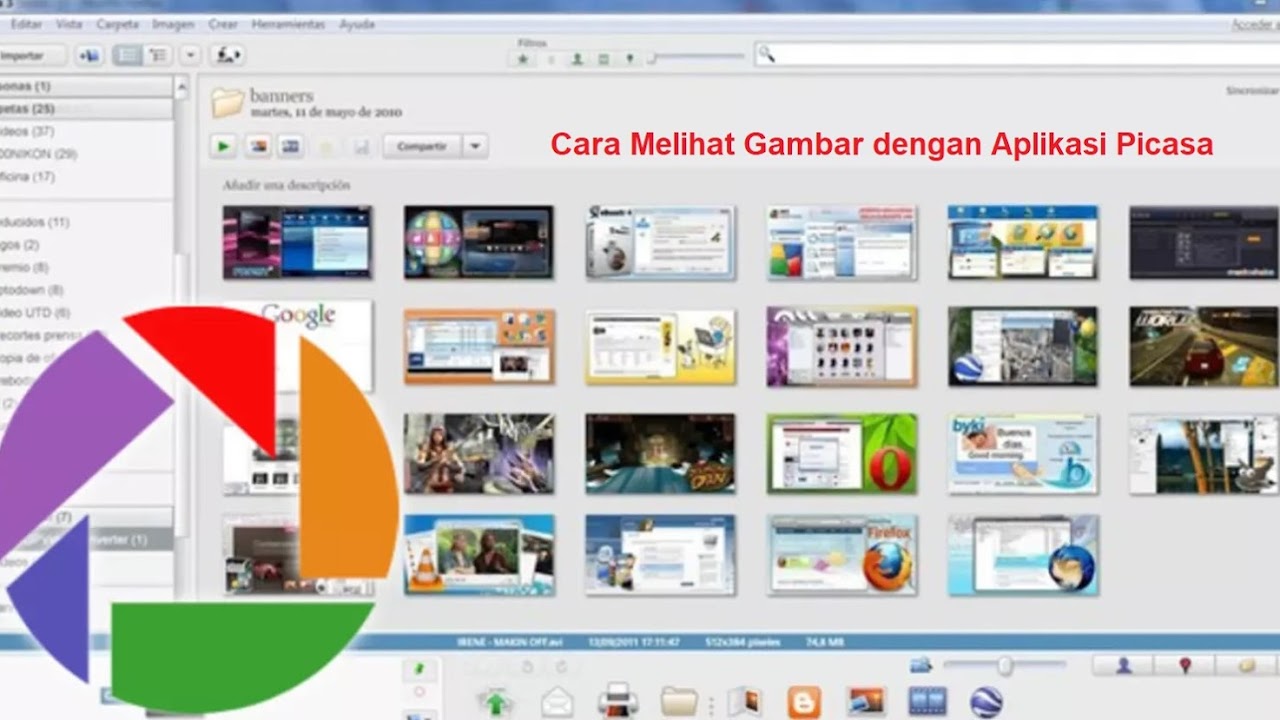Enable flat folder list view
The width and height of the screenshot is (1280, 720).
pyautogui.click(x=128, y=56)
